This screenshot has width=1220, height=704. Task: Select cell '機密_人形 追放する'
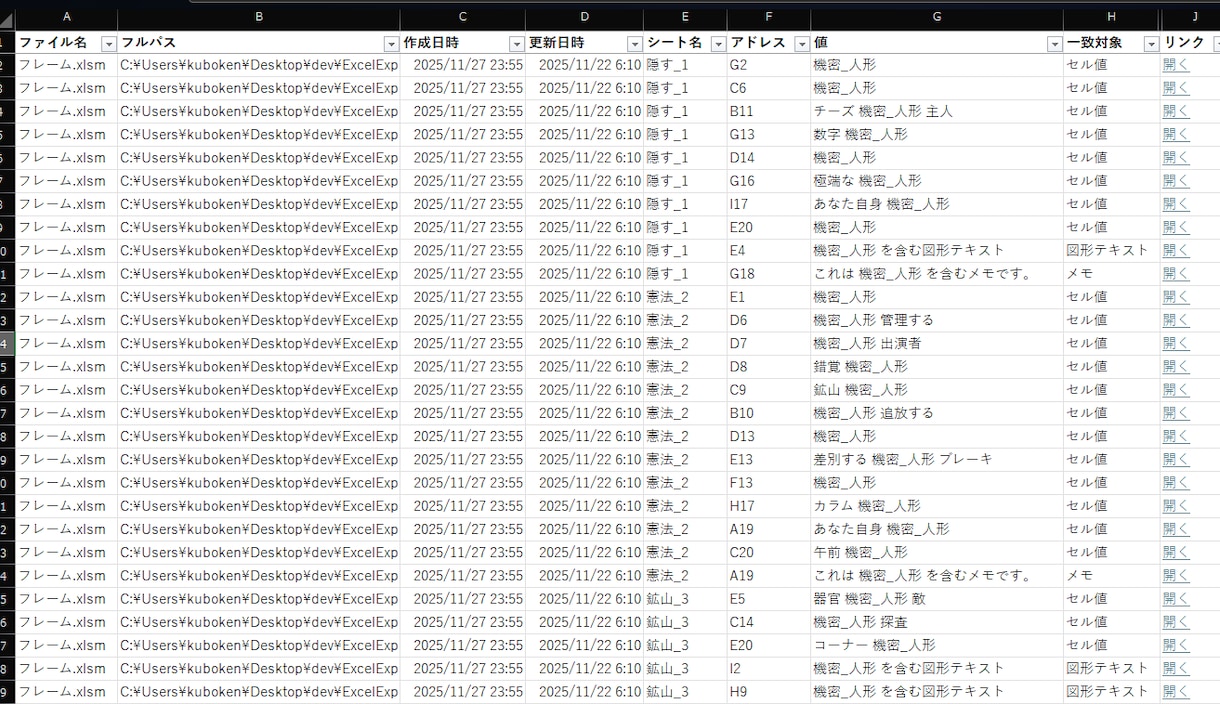tap(936, 413)
